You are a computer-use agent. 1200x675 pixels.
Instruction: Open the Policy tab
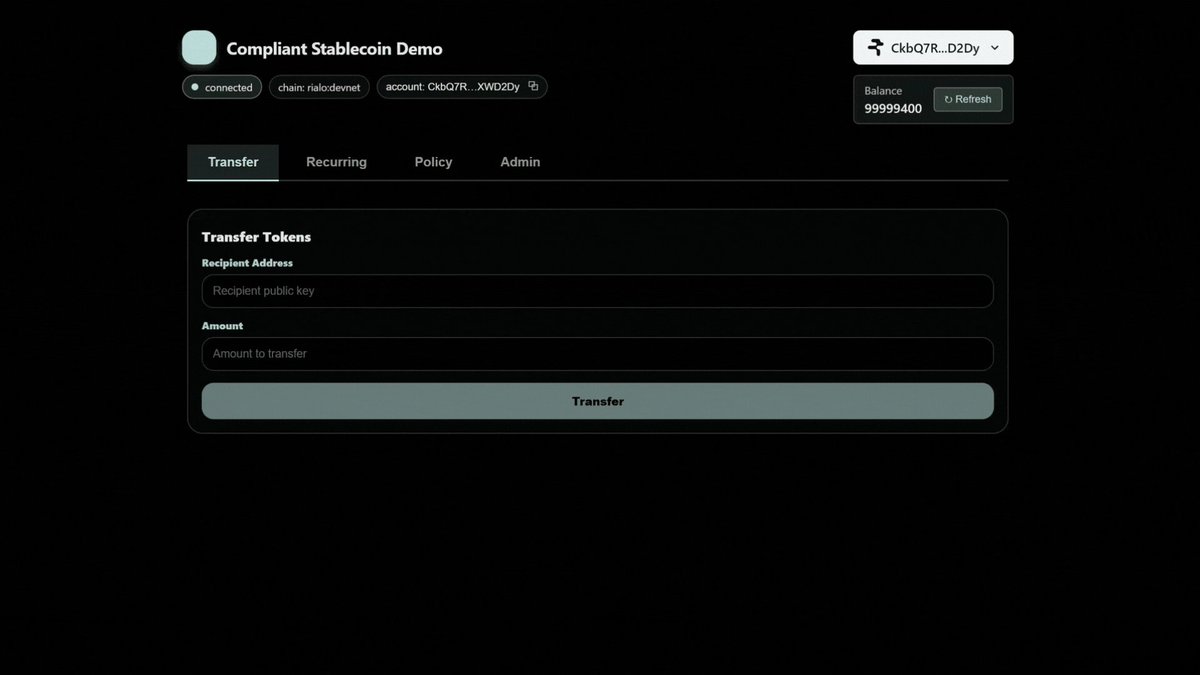(433, 162)
